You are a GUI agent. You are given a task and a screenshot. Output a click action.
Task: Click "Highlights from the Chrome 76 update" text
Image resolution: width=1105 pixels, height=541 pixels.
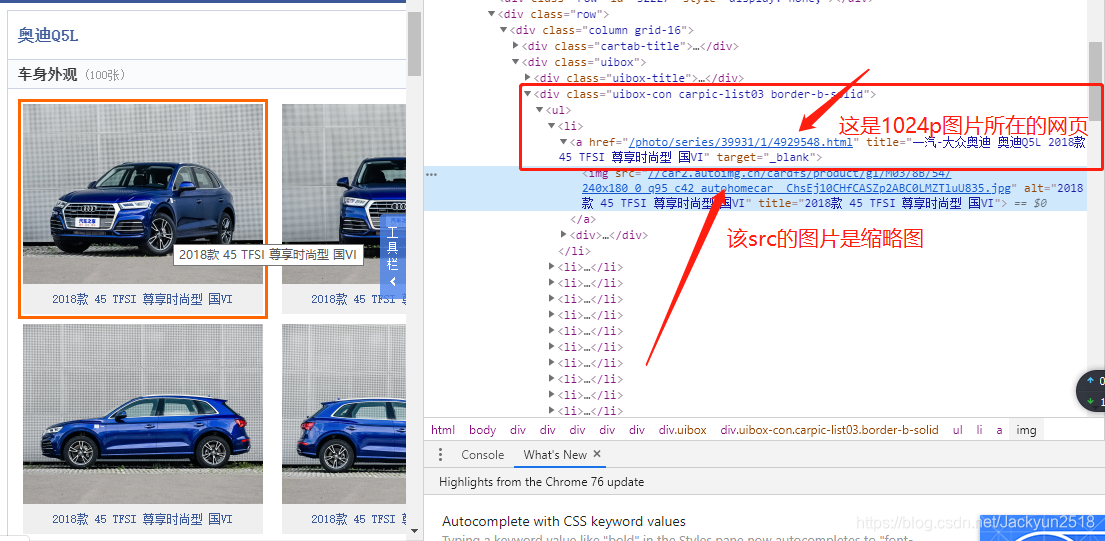click(541, 483)
